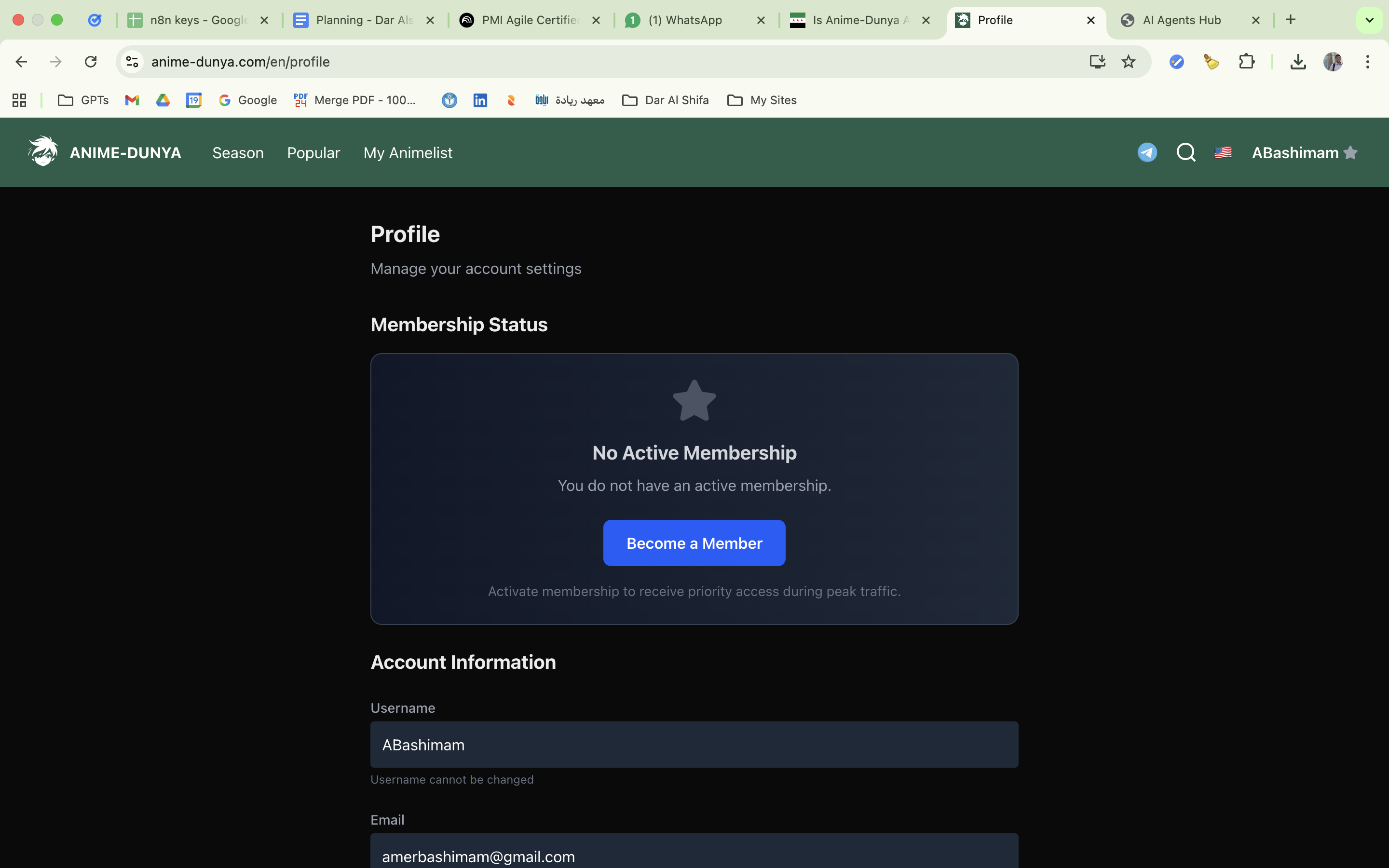Open the US flag language selector
The image size is (1389, 868).
[1223, 153]
